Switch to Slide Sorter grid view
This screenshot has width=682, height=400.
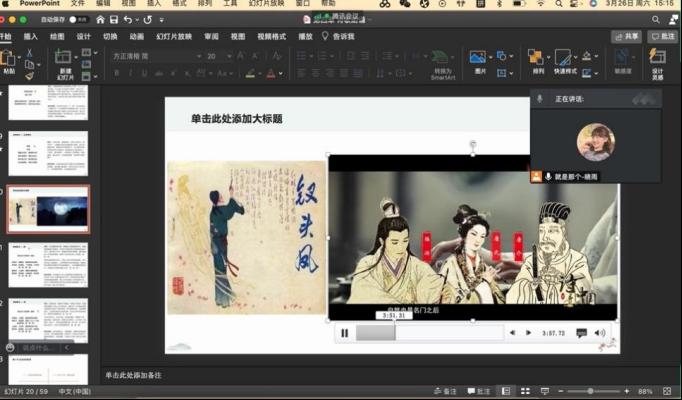click(525, 391)
